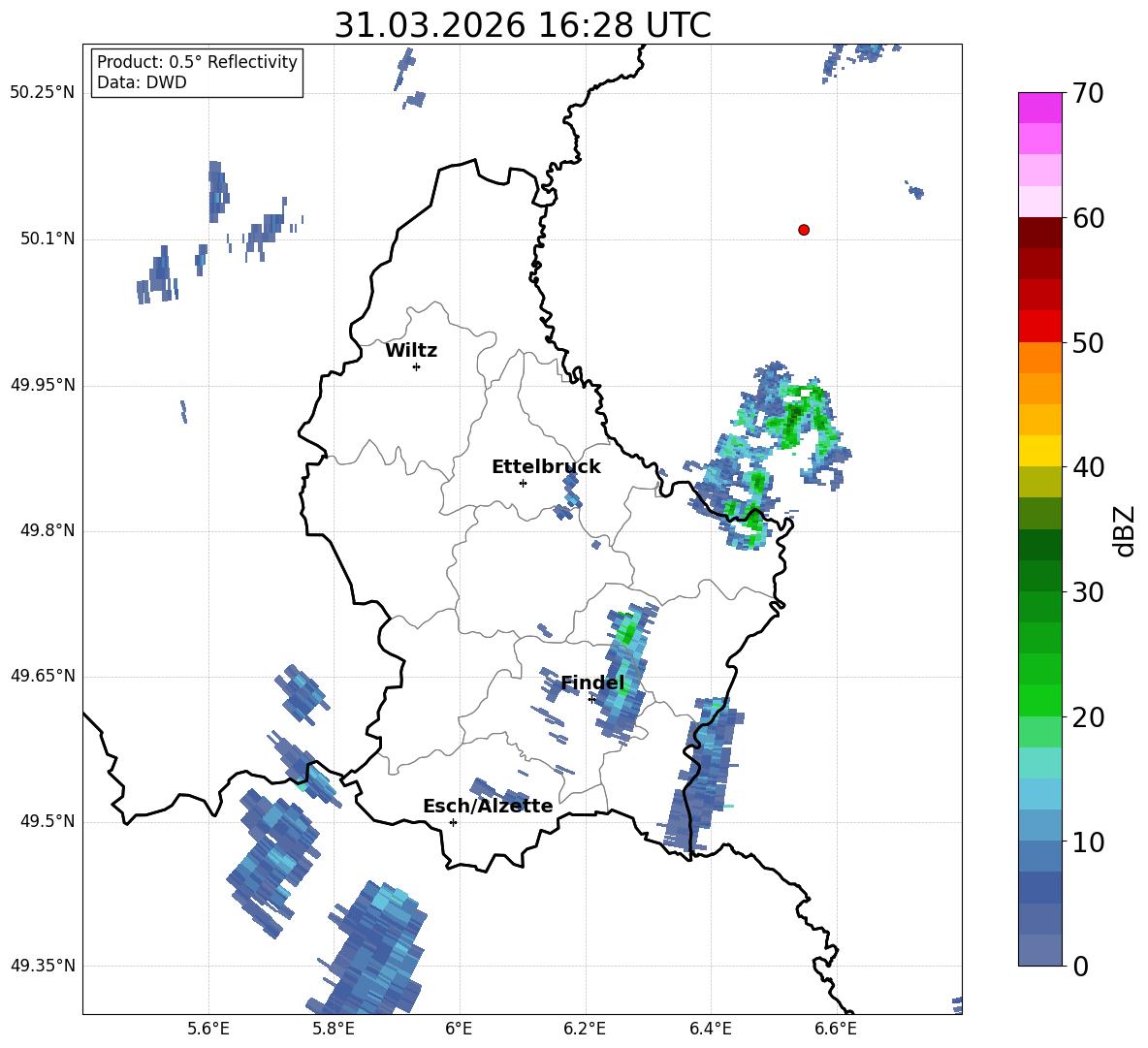The height and width of the screenshot is (1048, 1148).
Task: Click the red dot radar site marker
Action: click(x=804, y=230)
